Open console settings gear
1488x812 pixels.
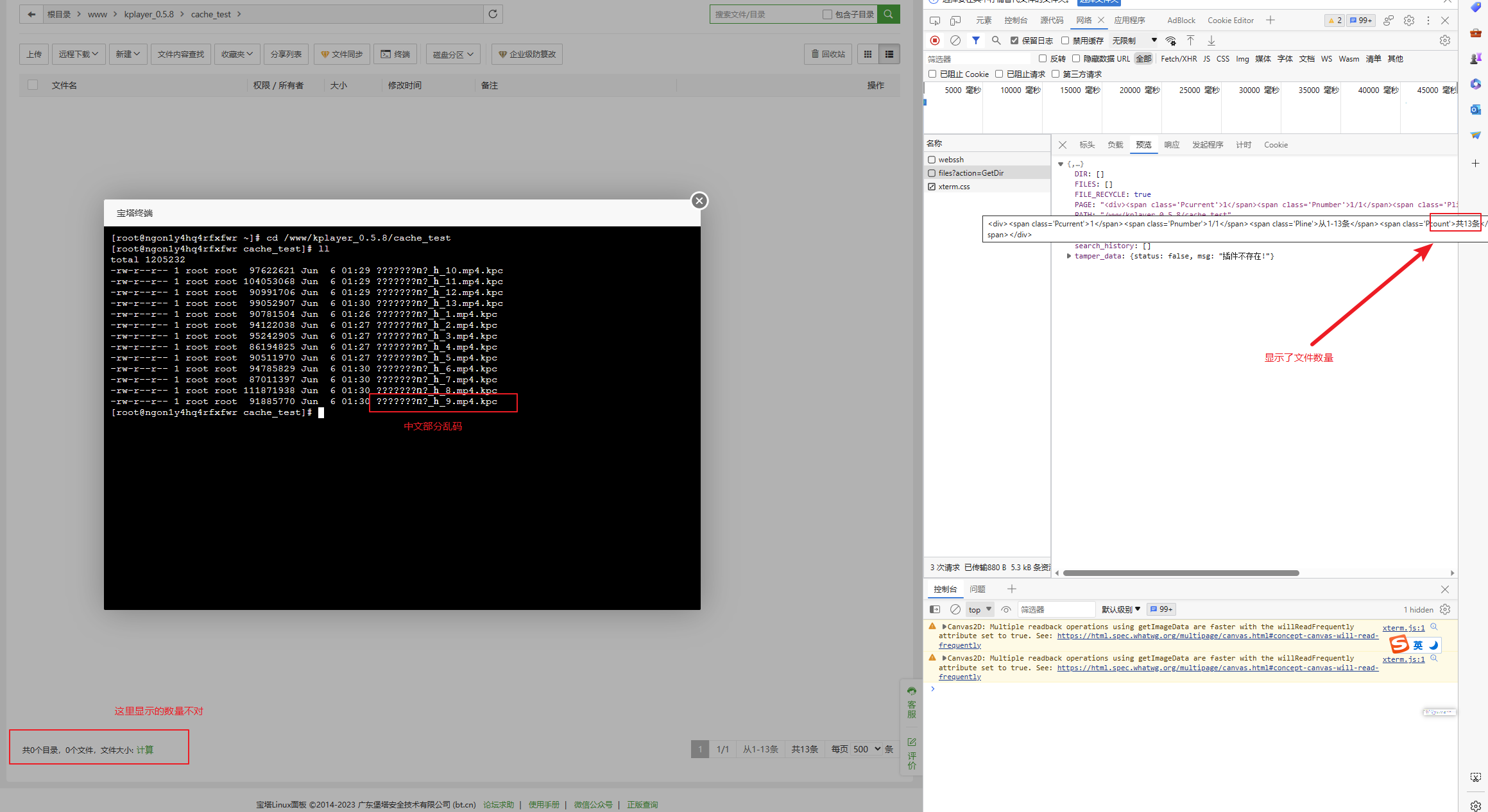(1445, 609)
